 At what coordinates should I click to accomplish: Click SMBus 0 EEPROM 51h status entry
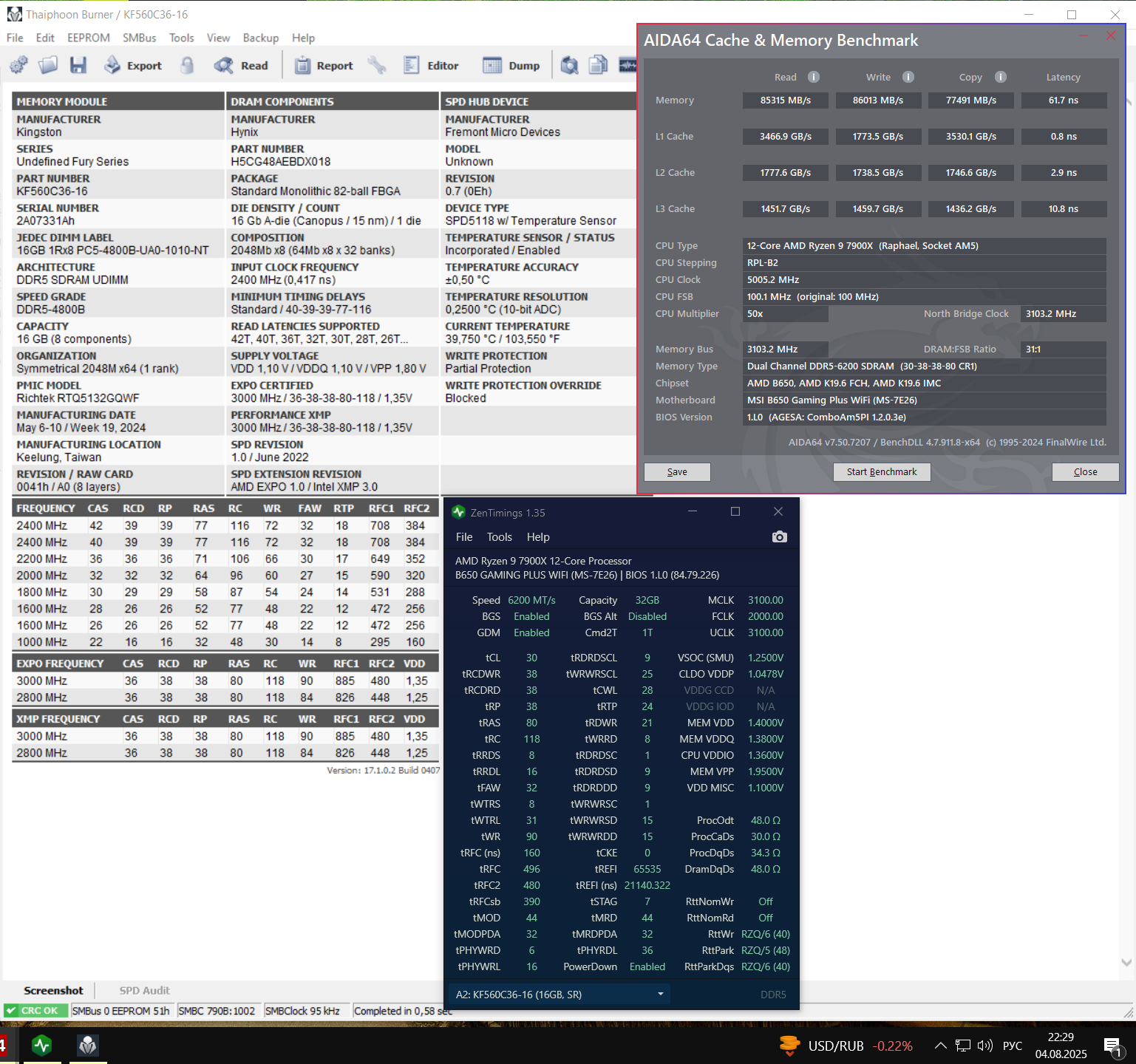(x=121, y=1011)
